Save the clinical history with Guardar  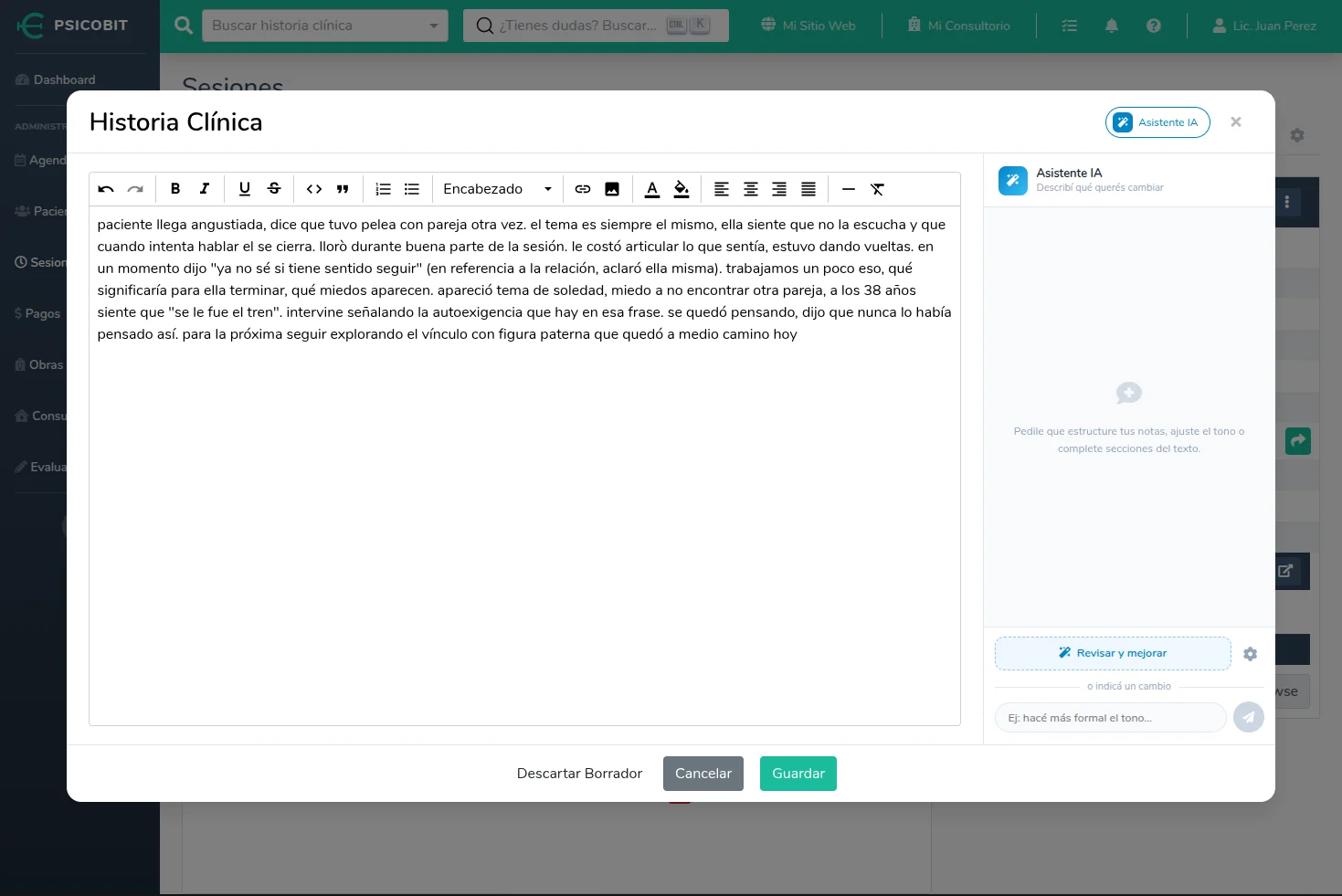798,774
